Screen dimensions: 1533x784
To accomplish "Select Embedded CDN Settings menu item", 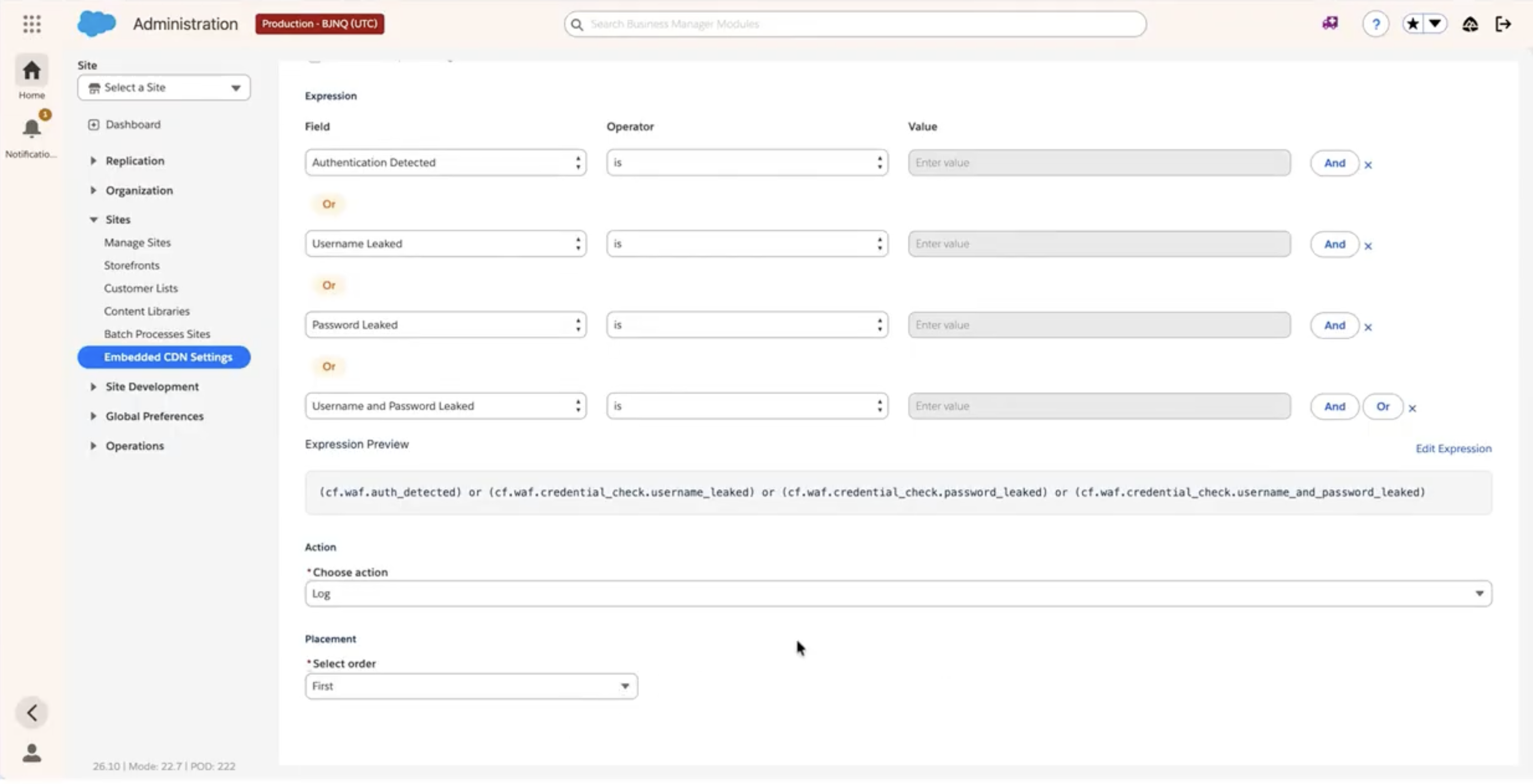I will pyautogui.click(x=164, y=357).
